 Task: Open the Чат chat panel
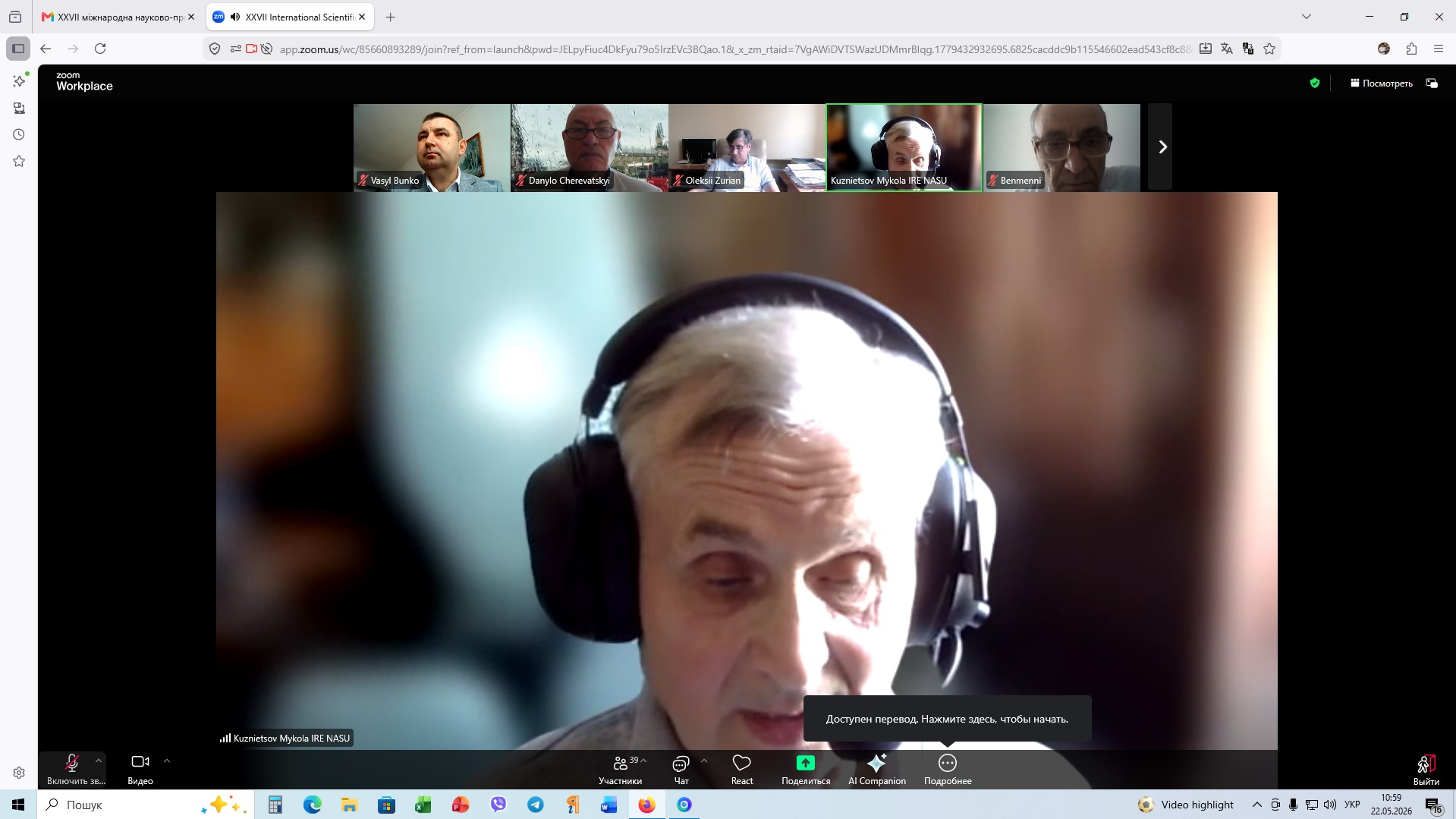click(x=681, y=769)
